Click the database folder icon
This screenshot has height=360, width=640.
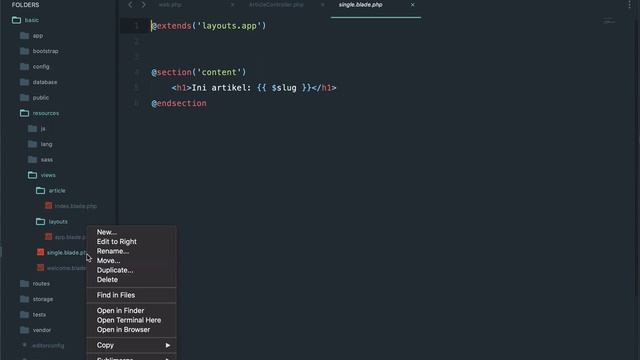point(24,82)
